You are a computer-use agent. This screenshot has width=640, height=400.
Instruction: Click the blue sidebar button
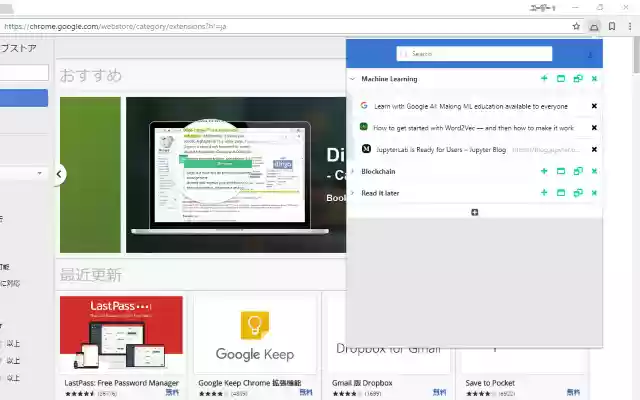click(24, 98)
